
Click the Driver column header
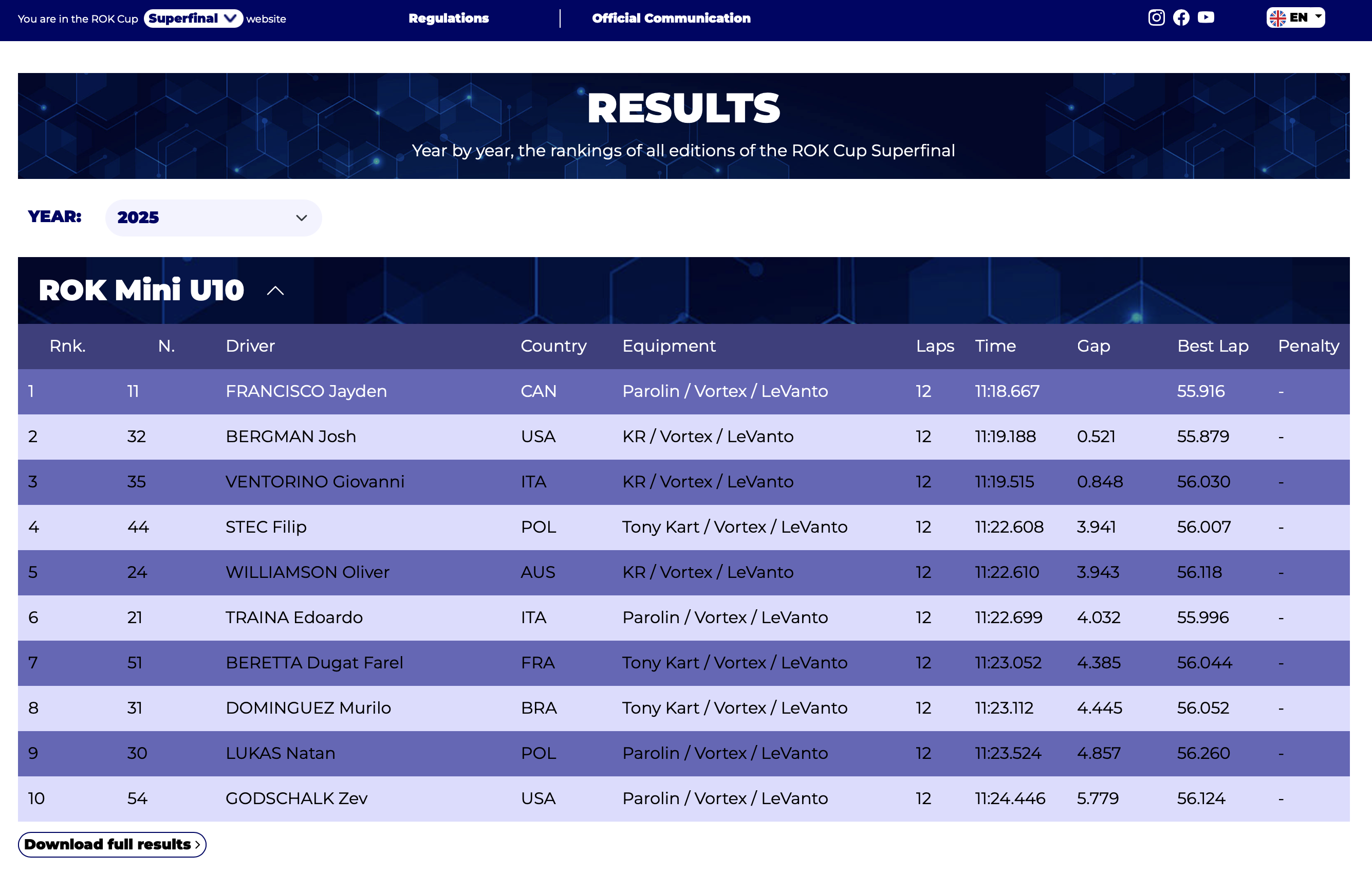250,346
